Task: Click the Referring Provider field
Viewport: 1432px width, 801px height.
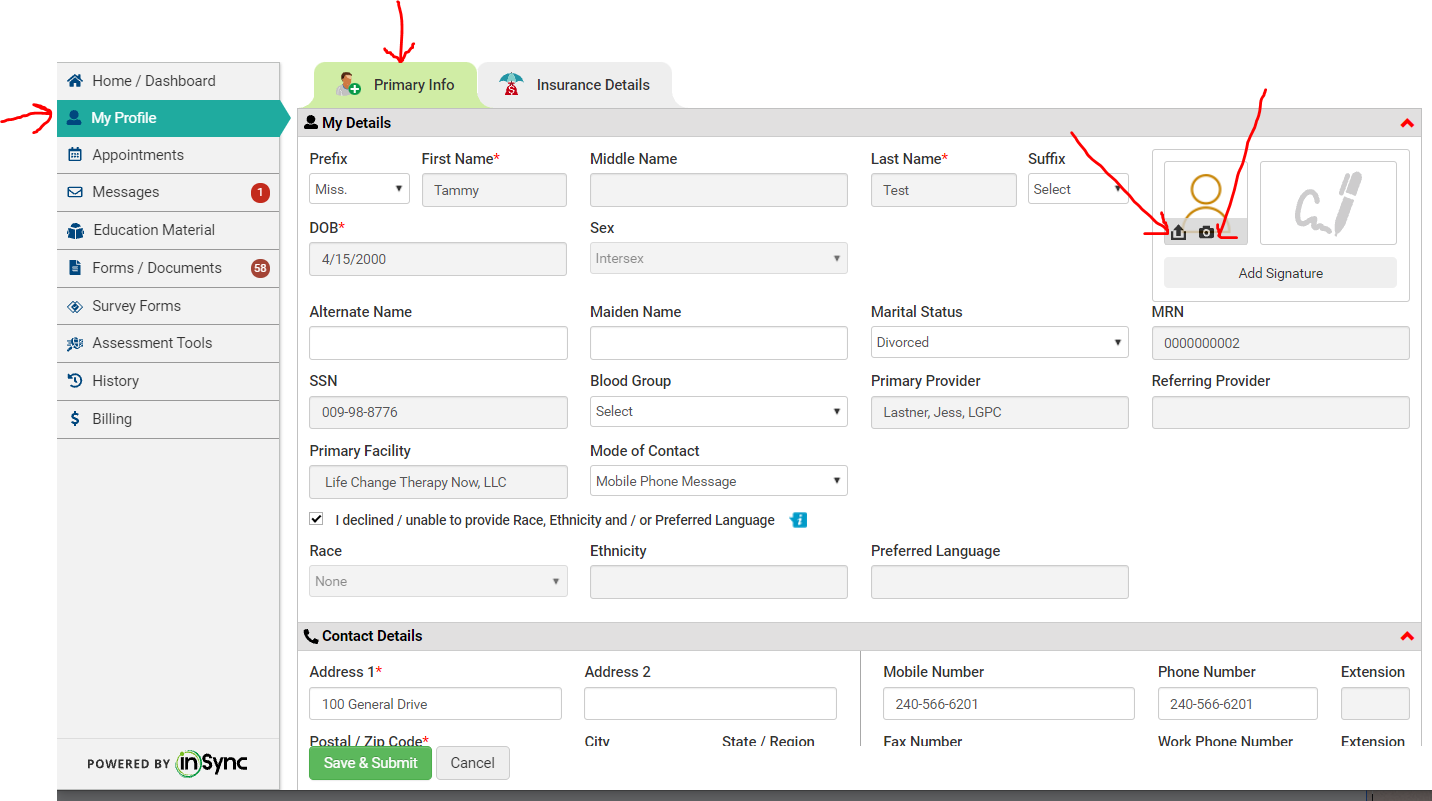Action: [x=1281, y=412]
